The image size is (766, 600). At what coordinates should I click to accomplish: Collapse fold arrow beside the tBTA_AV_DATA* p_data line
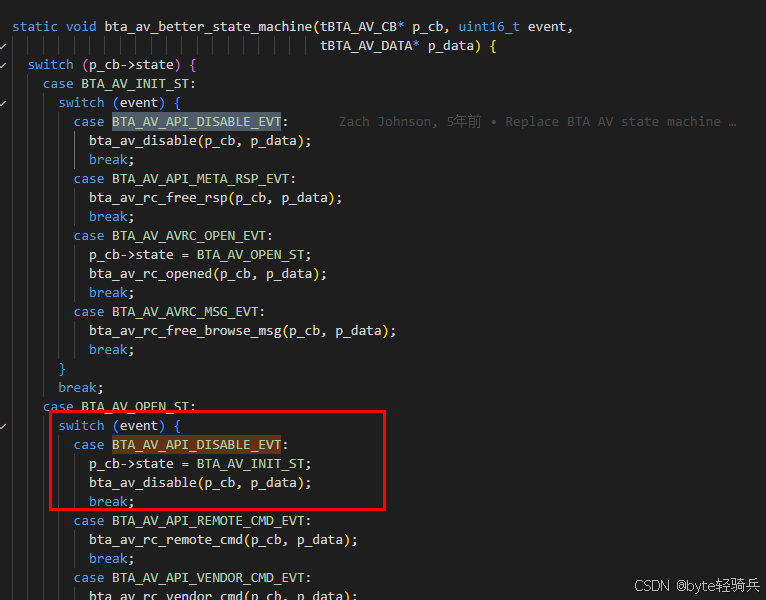tap(3, 46)
